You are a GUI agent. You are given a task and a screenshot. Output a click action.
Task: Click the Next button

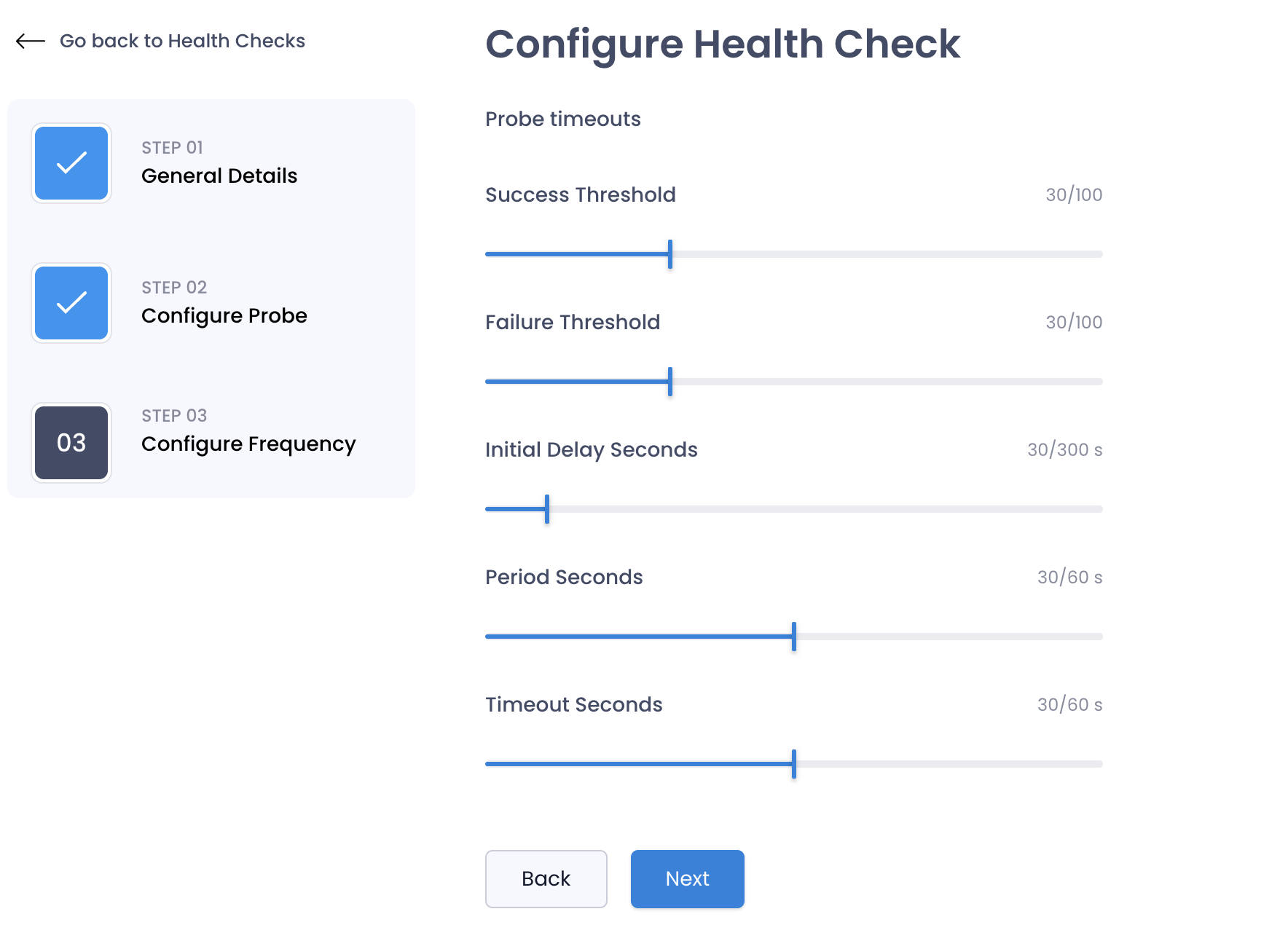pos(688,879)
